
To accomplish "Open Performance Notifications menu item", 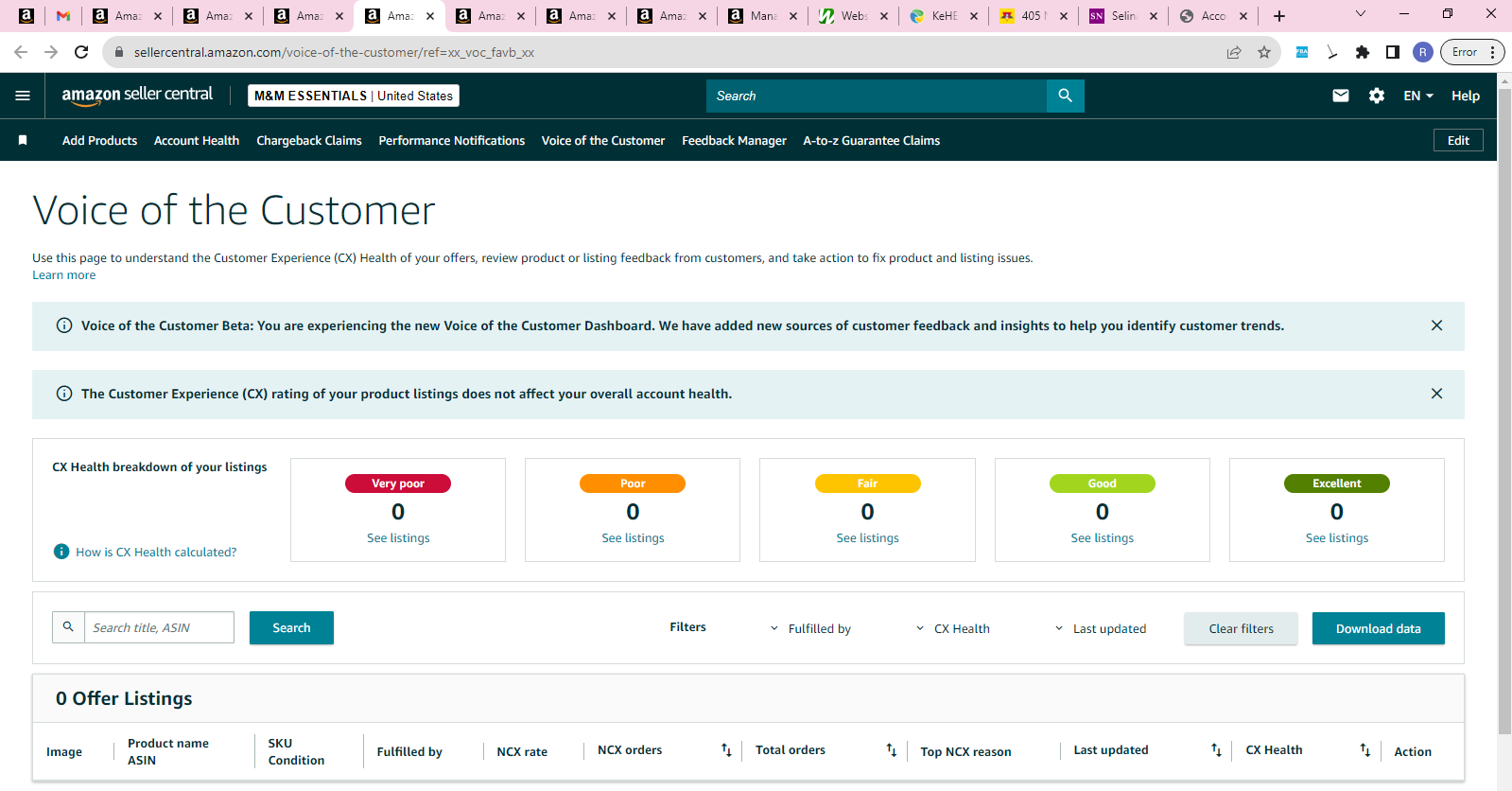I will pos(452,140).
